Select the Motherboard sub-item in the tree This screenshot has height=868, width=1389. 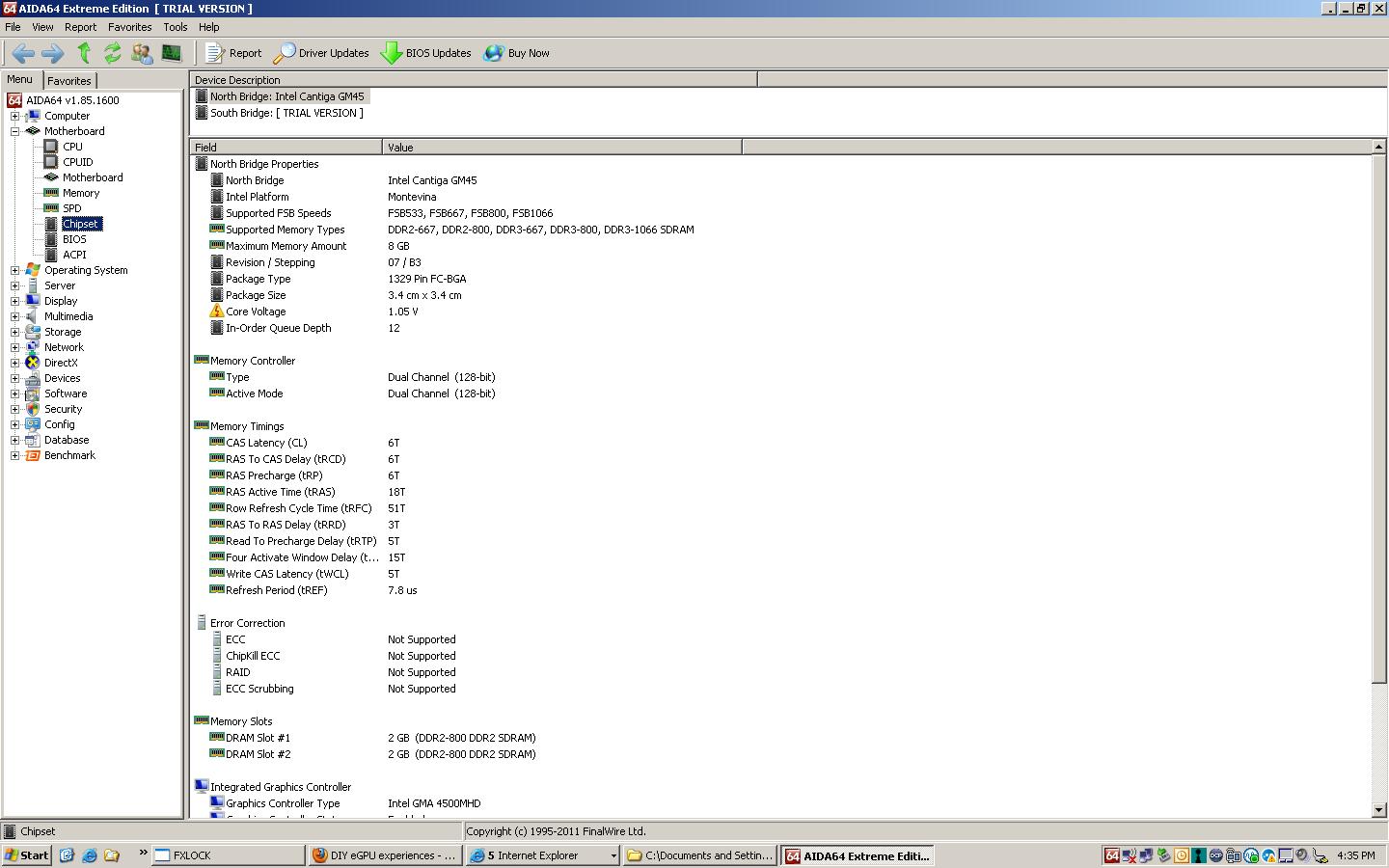click(93, 177)
